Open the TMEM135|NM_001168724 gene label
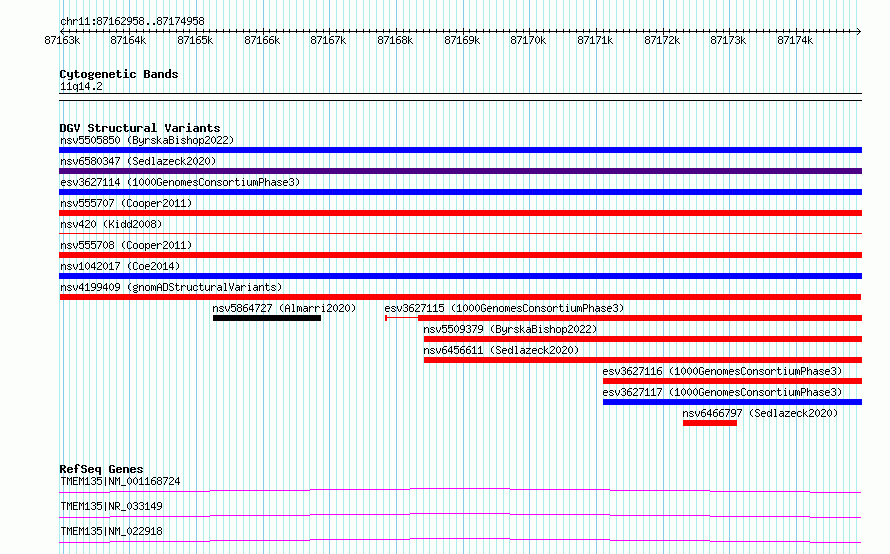 [x=120, y=481]
